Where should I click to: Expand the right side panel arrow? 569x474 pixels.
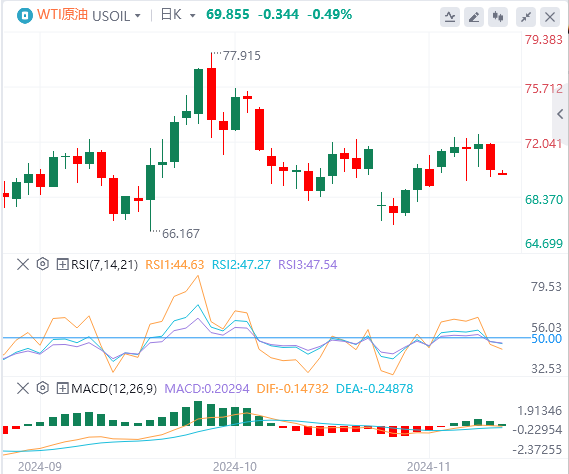560,114
